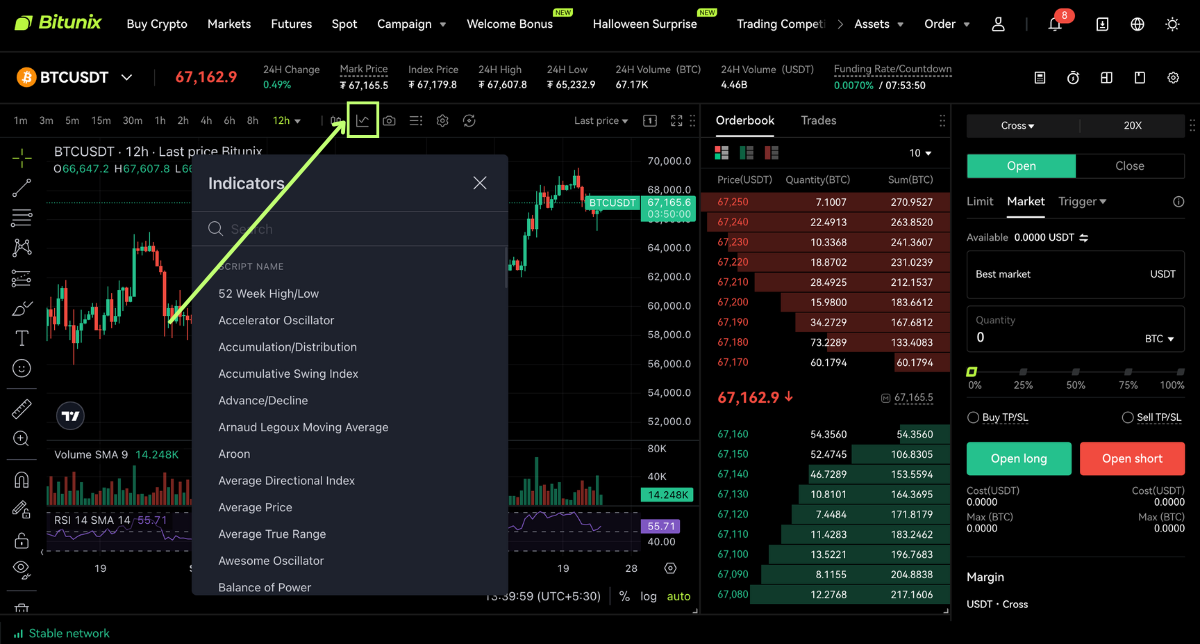Capture a chart screenshot with the camera icon
This screenshot has width=1200, height=644.
click(x=391, y=120)
